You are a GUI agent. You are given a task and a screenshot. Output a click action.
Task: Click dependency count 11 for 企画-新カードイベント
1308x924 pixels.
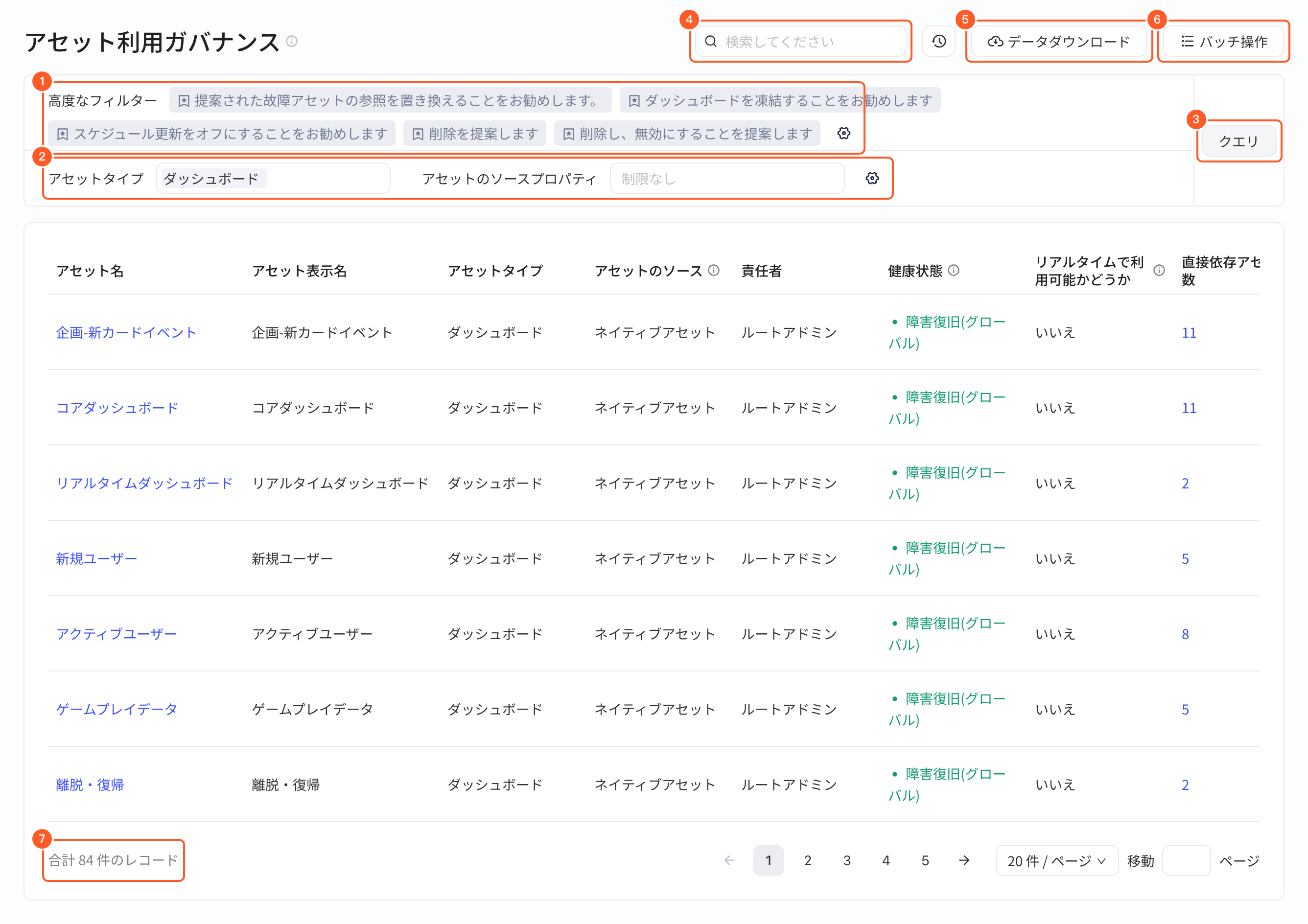point(1189,333)
